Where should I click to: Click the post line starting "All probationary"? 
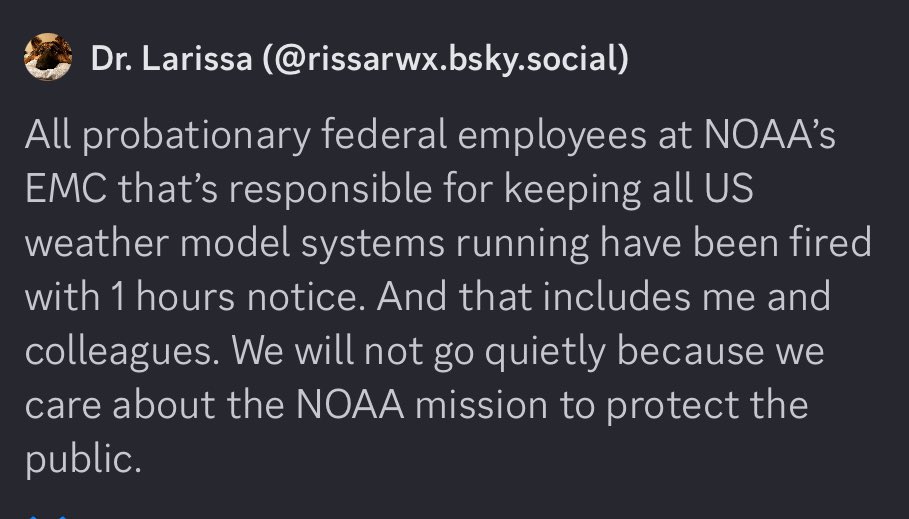[x=430, y=136]
